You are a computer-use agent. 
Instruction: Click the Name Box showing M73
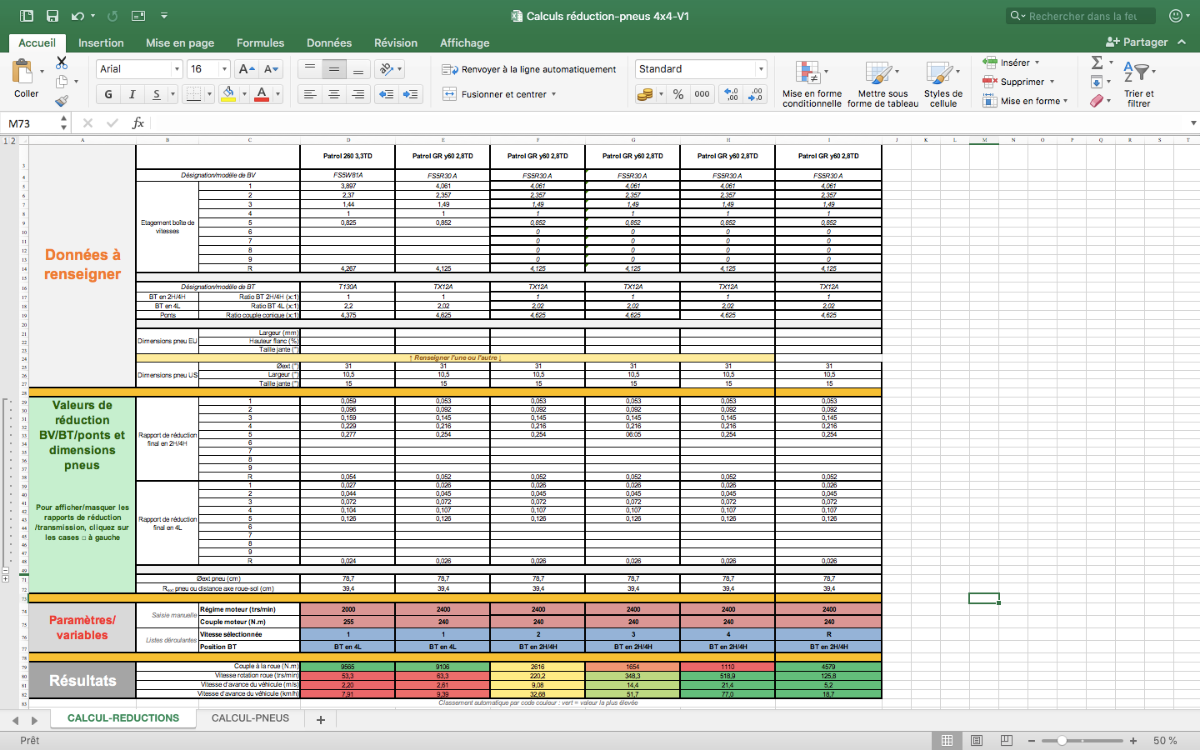click(30, 123)
